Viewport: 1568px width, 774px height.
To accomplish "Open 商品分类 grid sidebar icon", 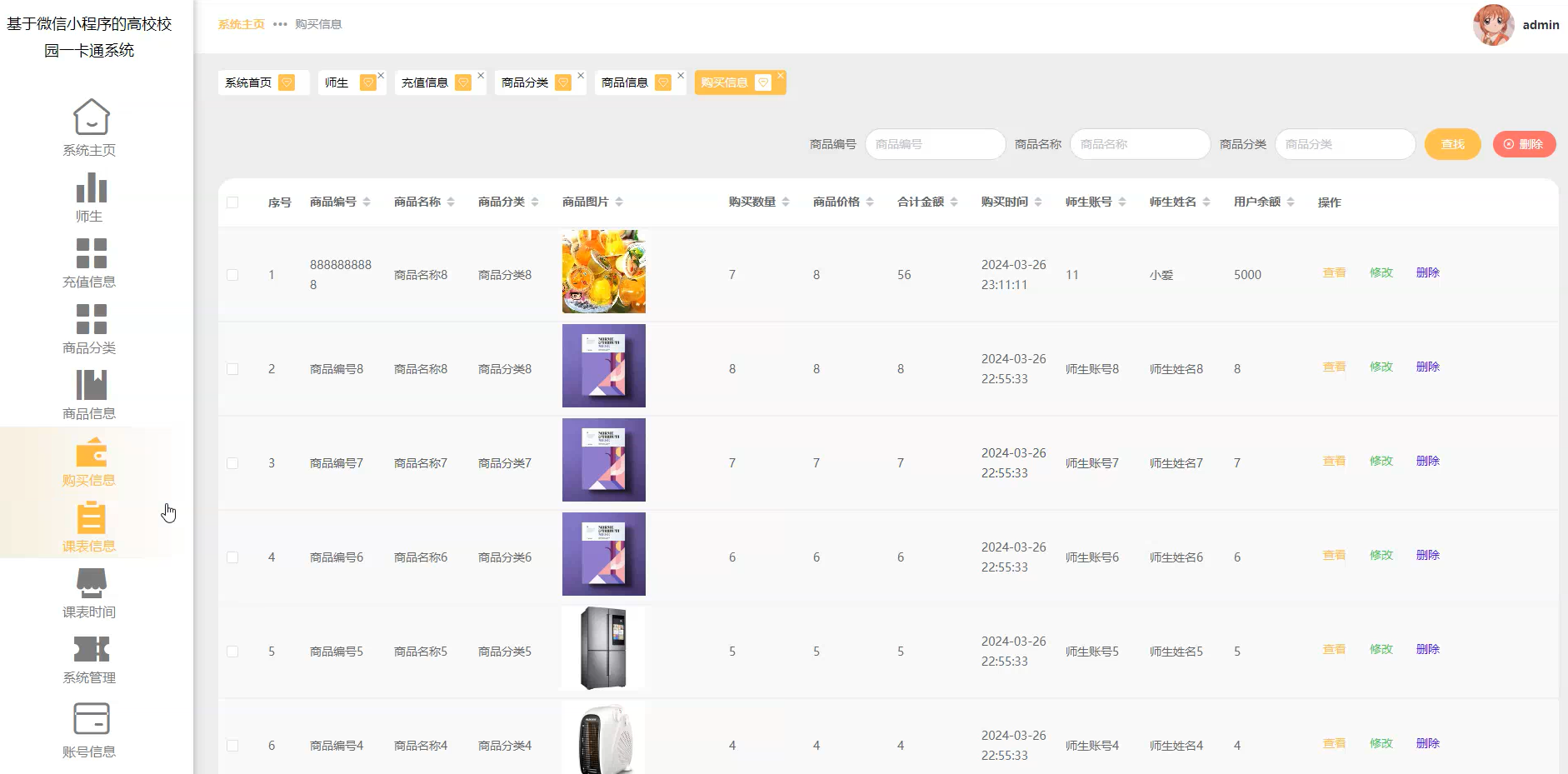I will (91, 319).
